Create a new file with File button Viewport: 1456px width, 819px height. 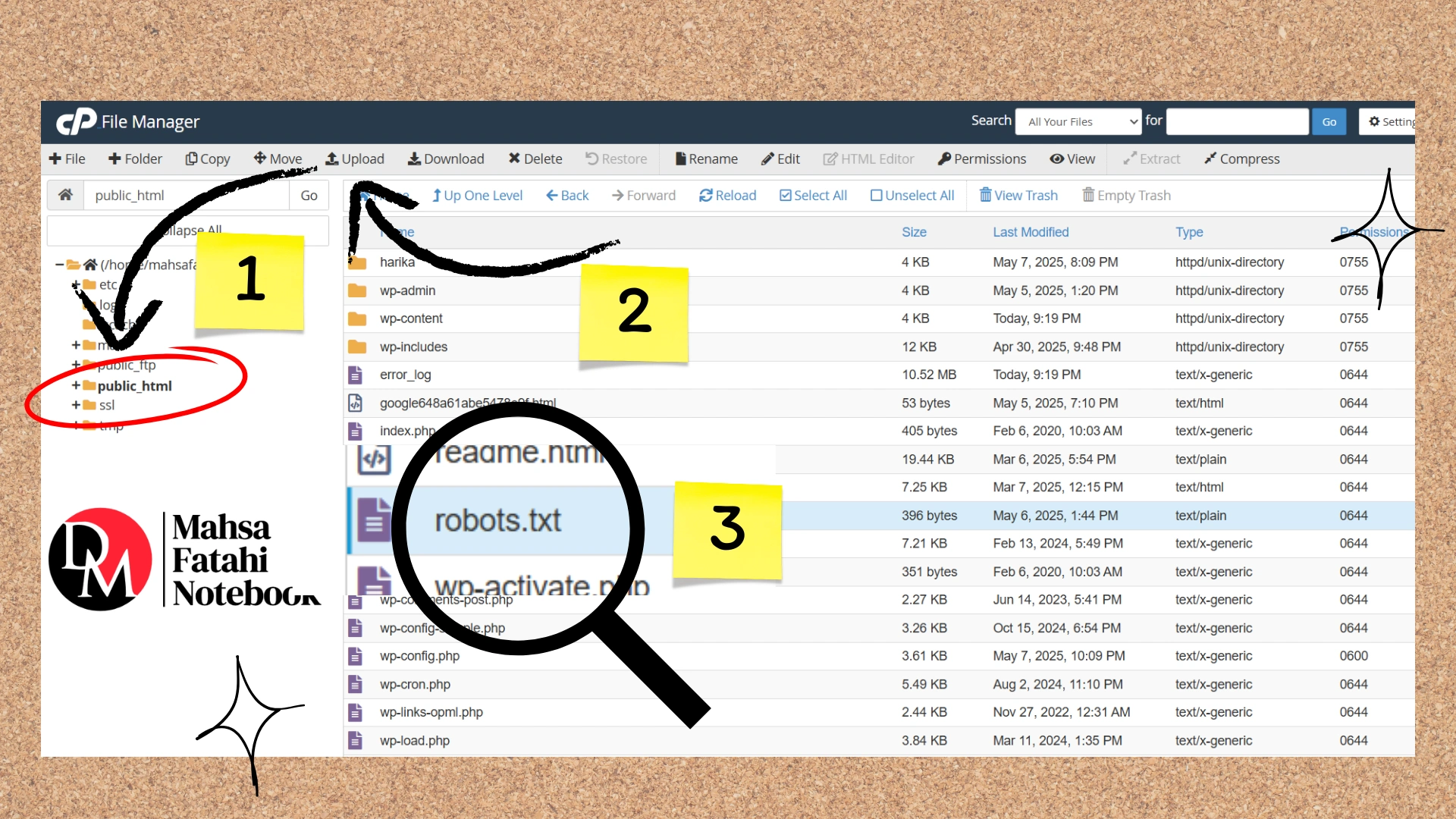coord(67,158)
